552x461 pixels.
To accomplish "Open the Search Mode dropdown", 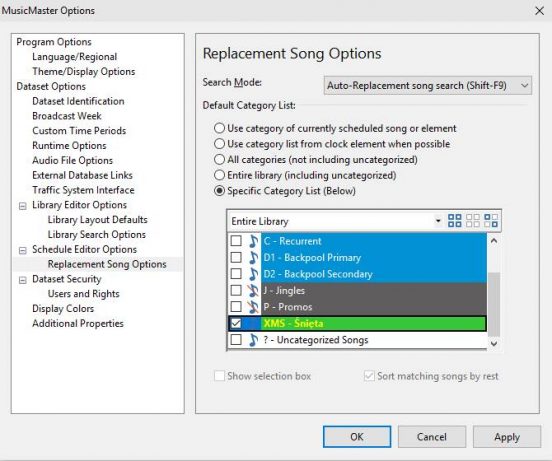I will pyautogui.click(x=428, y=86).
